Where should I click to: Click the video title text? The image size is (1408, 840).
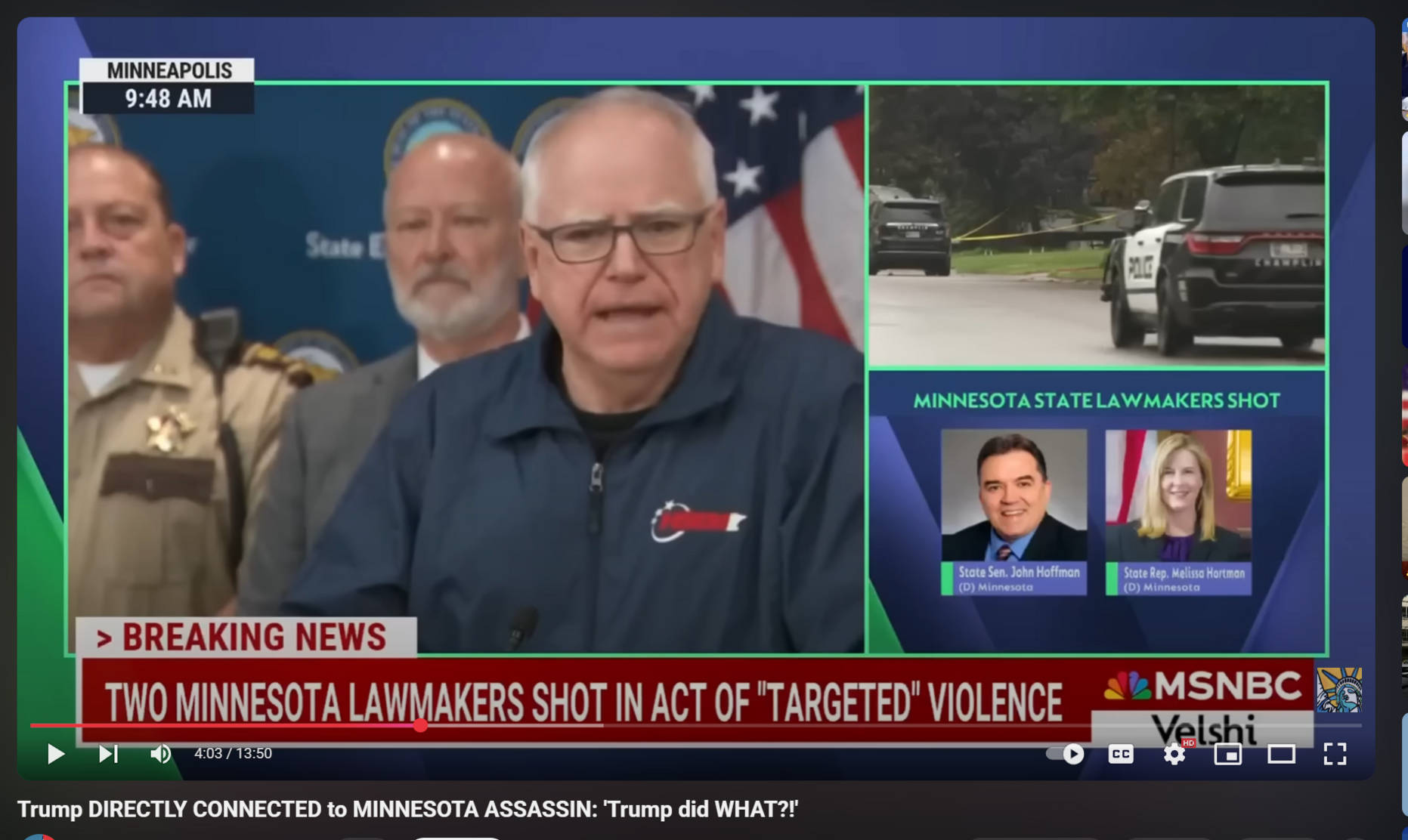click(x=407, y=809)
